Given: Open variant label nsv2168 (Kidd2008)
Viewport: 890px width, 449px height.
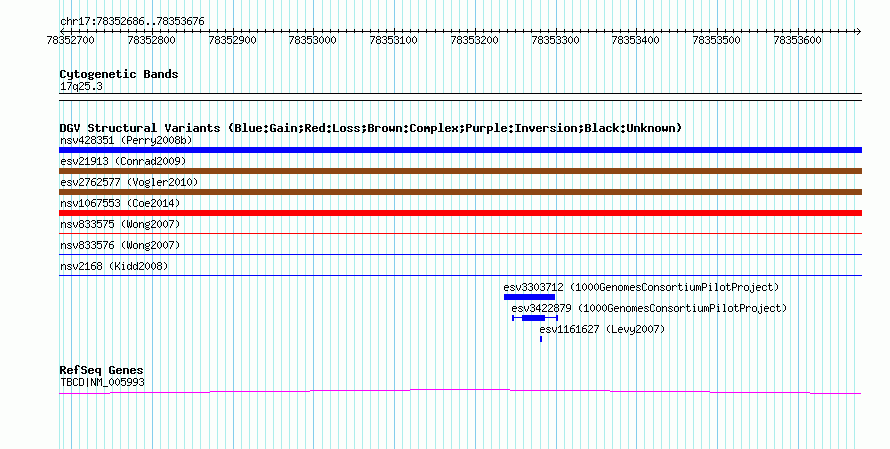Looking at the screenshot, I should (114, 266).
